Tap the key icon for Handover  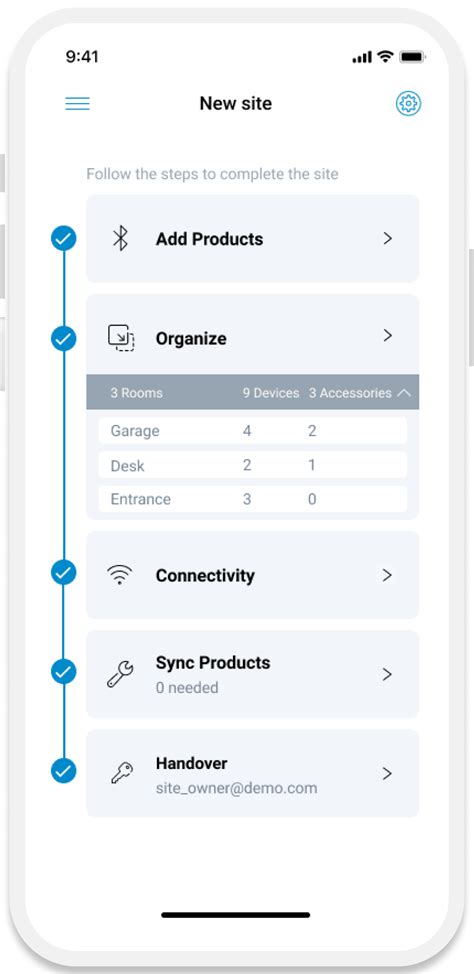point(121,774)
